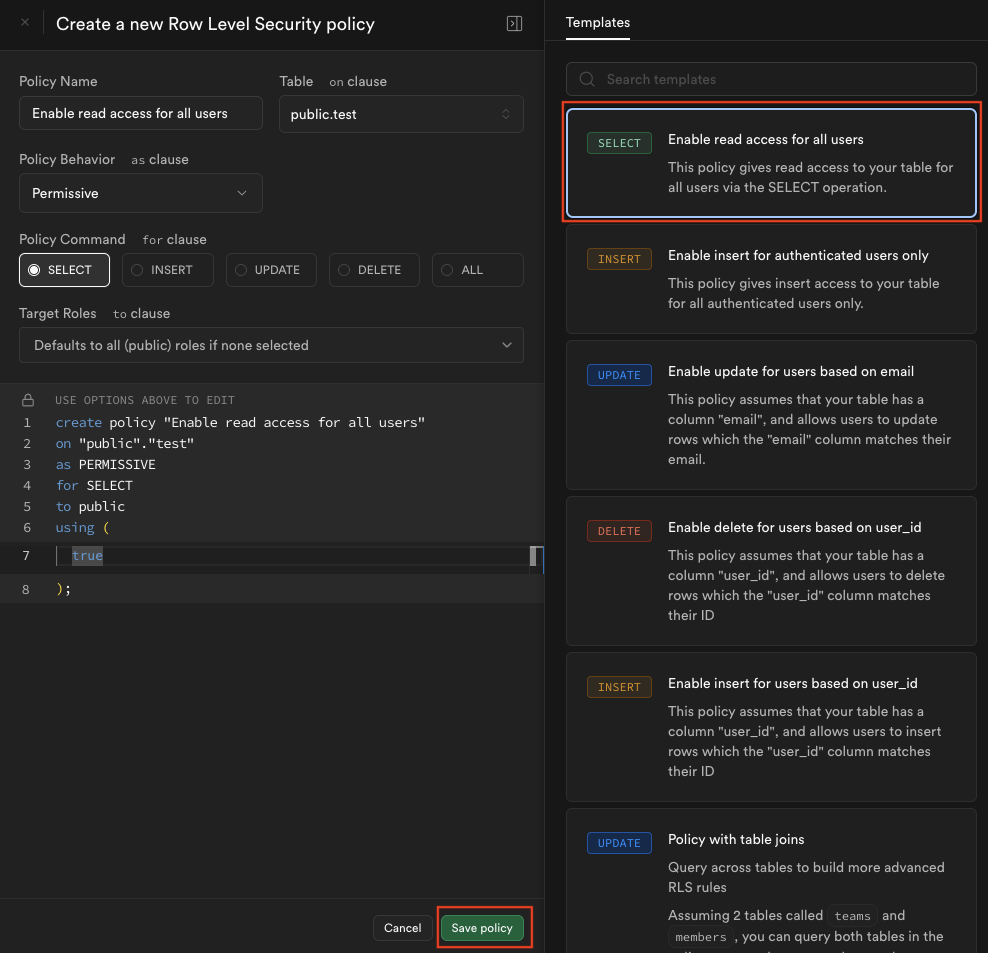Screen dimensions: 988x953
Task: Click the search magnifier icon in templates
Action: pyautogui.click(x=587, y=79)
